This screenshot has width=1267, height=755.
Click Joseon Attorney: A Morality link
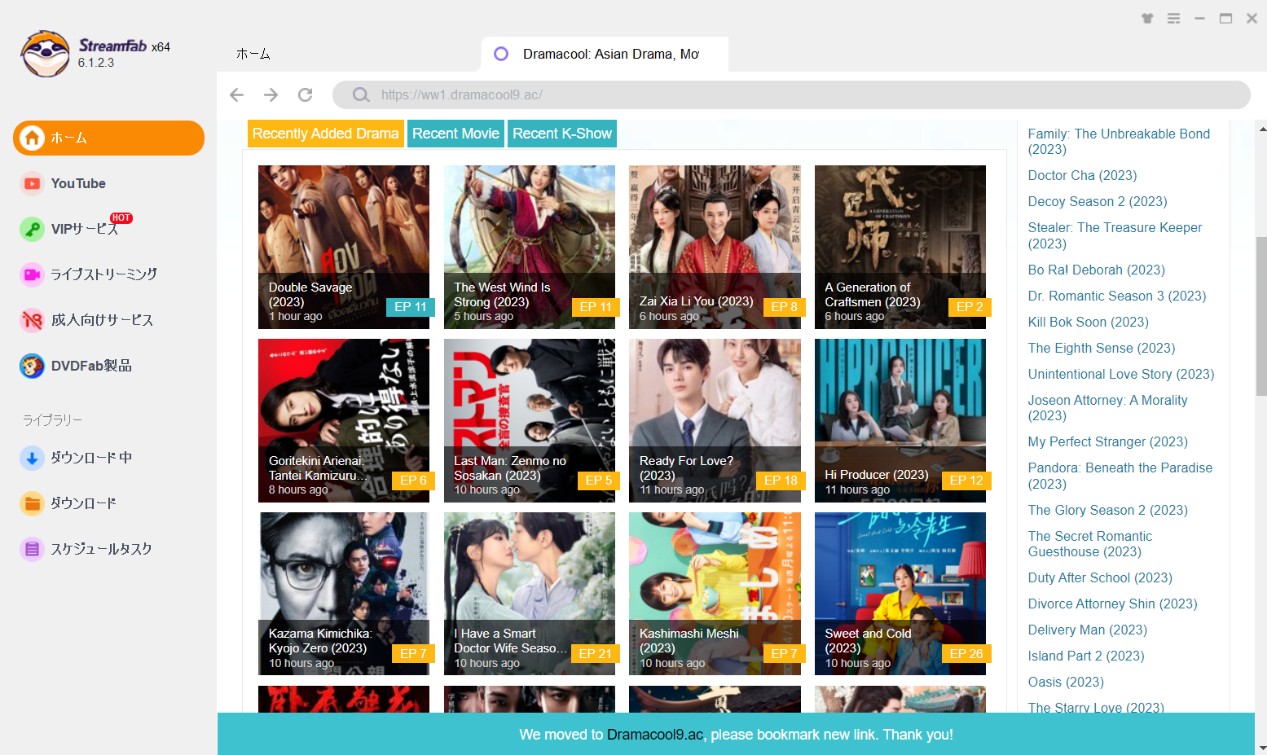point(1108,408)
